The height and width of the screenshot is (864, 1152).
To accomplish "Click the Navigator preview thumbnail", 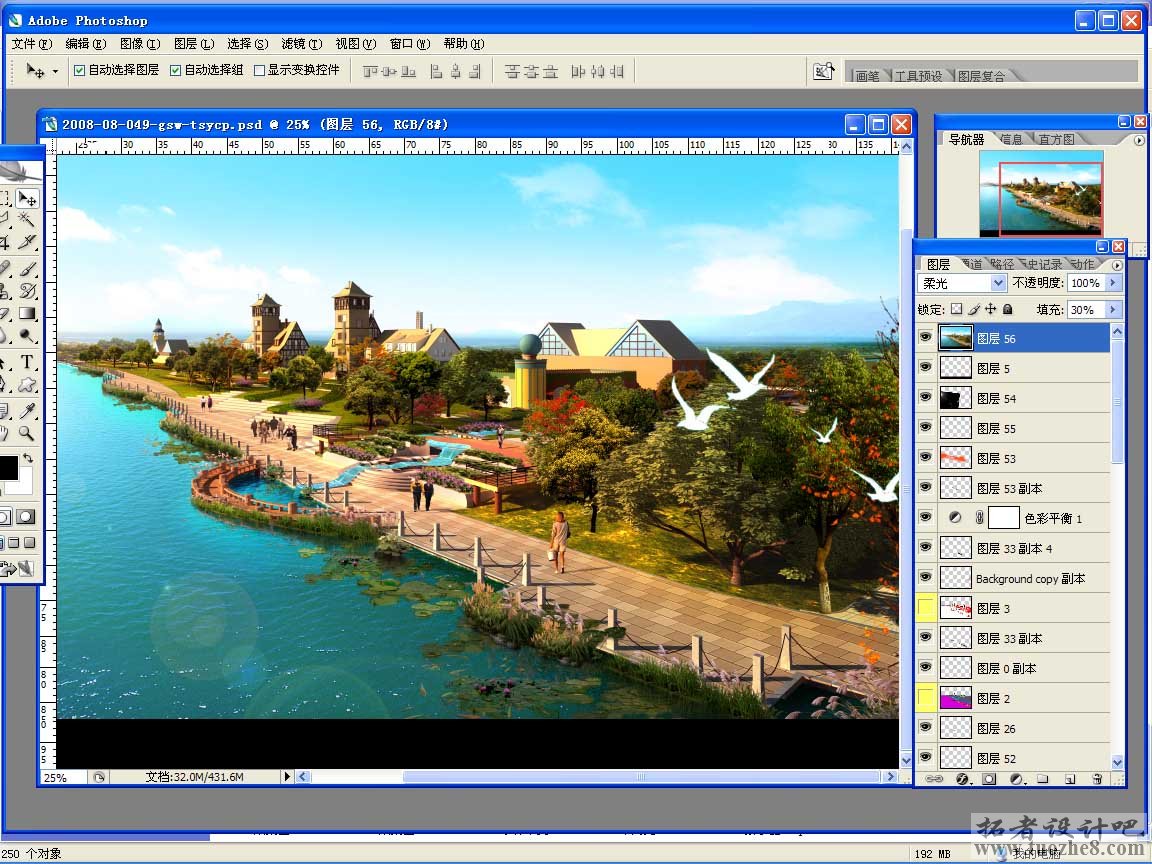I will tap(1041, 193).
